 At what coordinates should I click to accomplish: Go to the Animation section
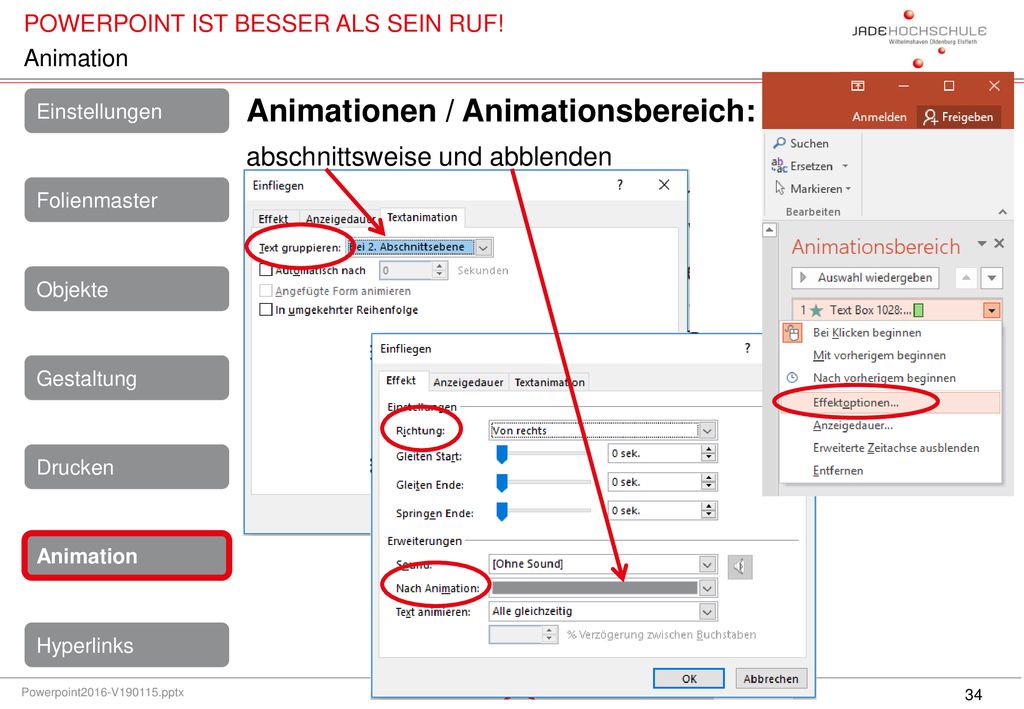coord(127,556)
